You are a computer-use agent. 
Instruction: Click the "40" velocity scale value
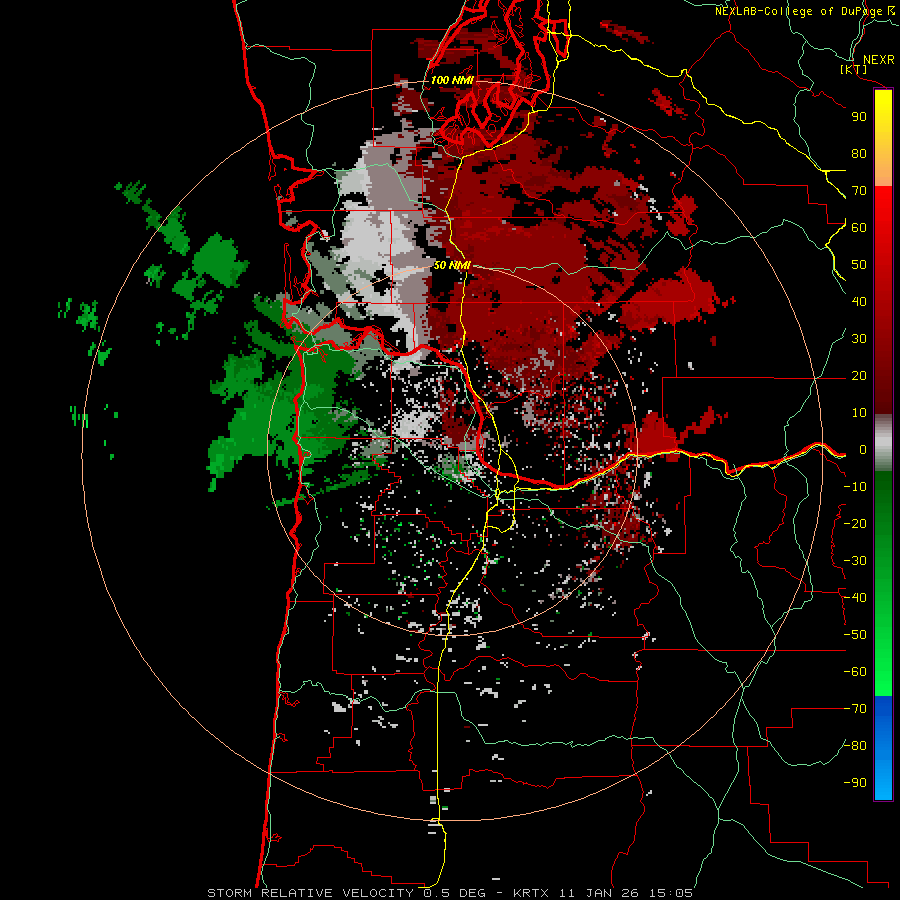pyautogui.click(x=859, y=301)
